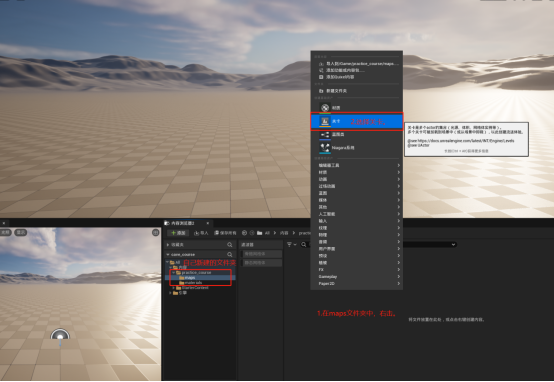This screenshot has height=382, width=554.
Task: Select the materials folder
Action: [191, 283]
